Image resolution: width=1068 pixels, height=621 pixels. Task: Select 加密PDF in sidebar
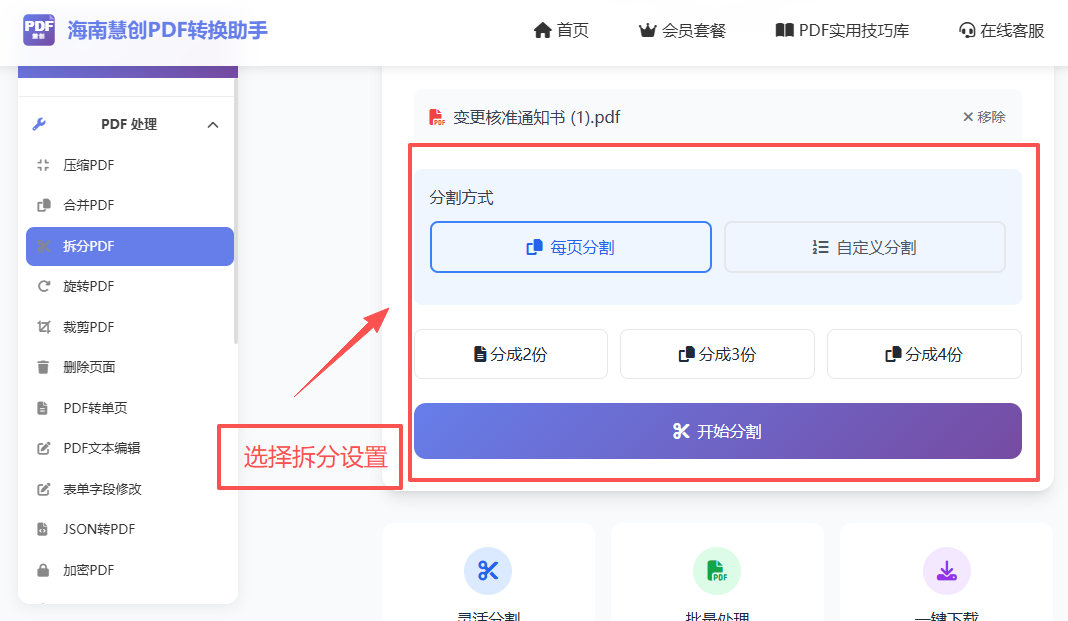pyautogui.click(x=129, y=570)
